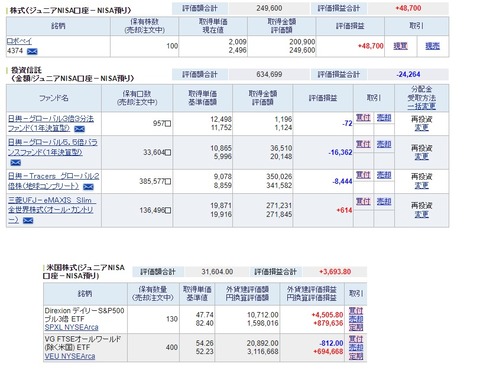Click 変更 for グローバル3倍3分法ファンド reinvestment

421,128
